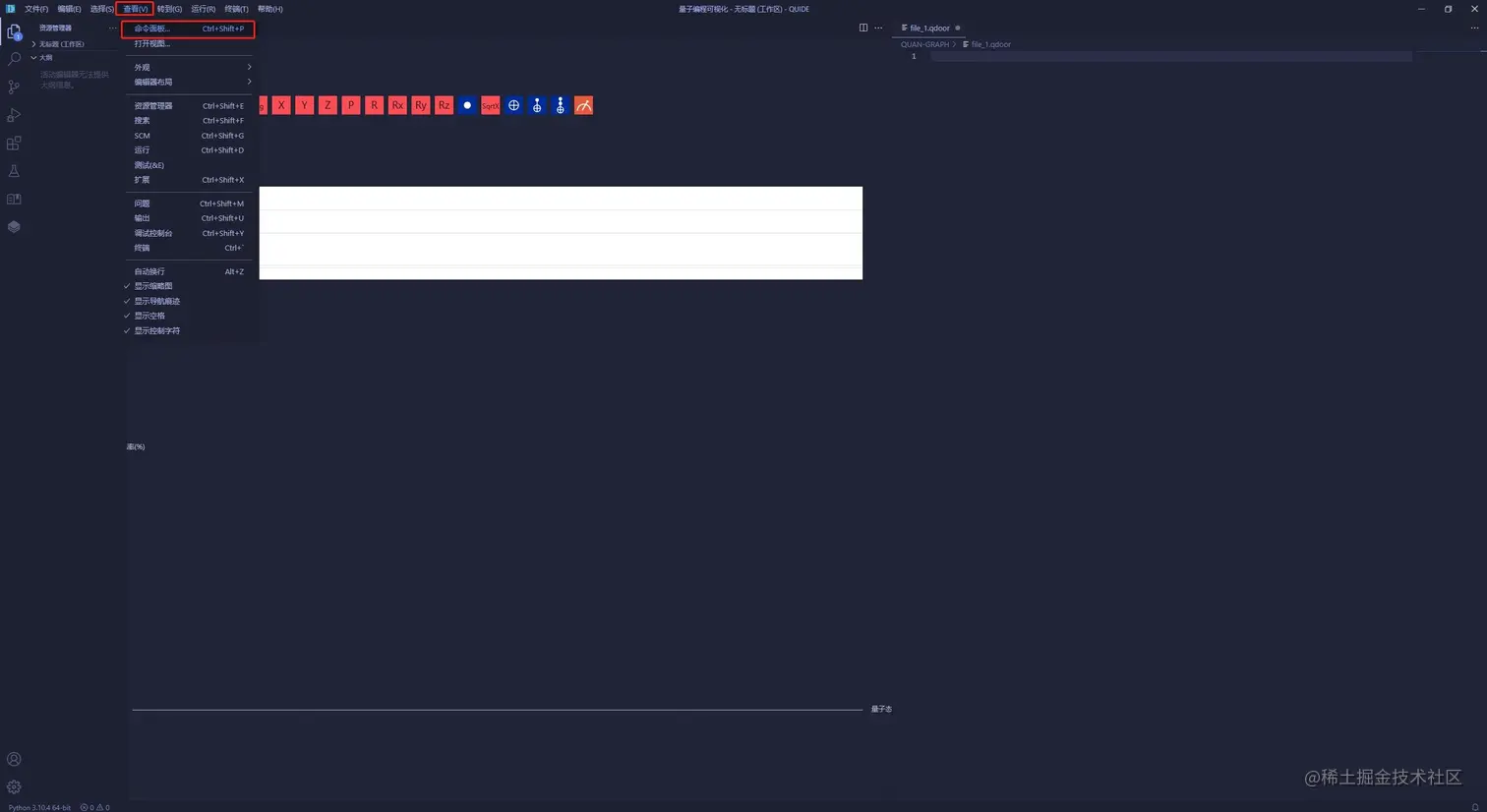
Task: Toggle 自动换行 word wrap option
Action: pyautogui.click(x=188, y=271)
